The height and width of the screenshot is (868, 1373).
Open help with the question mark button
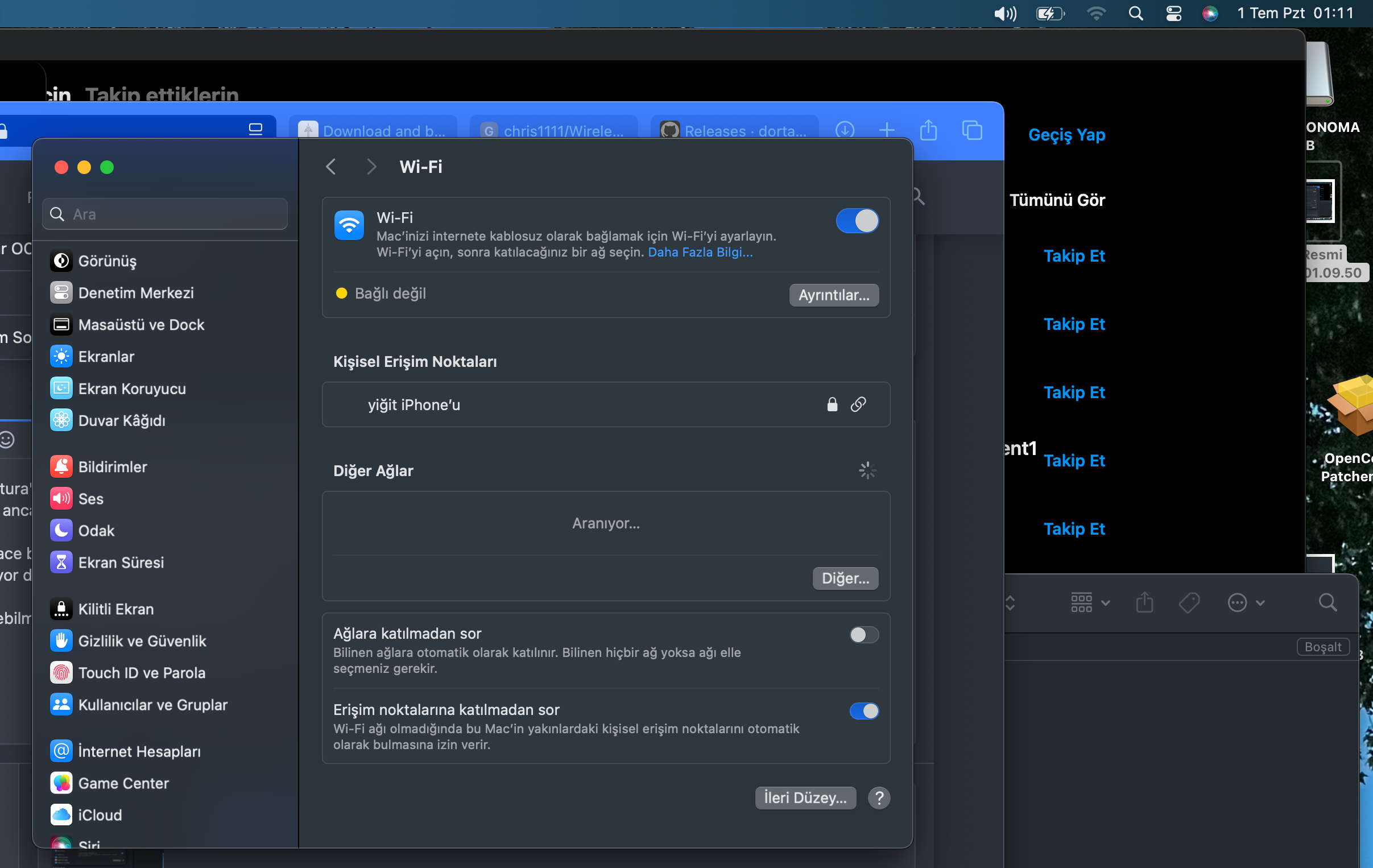[x=879, y=797]
